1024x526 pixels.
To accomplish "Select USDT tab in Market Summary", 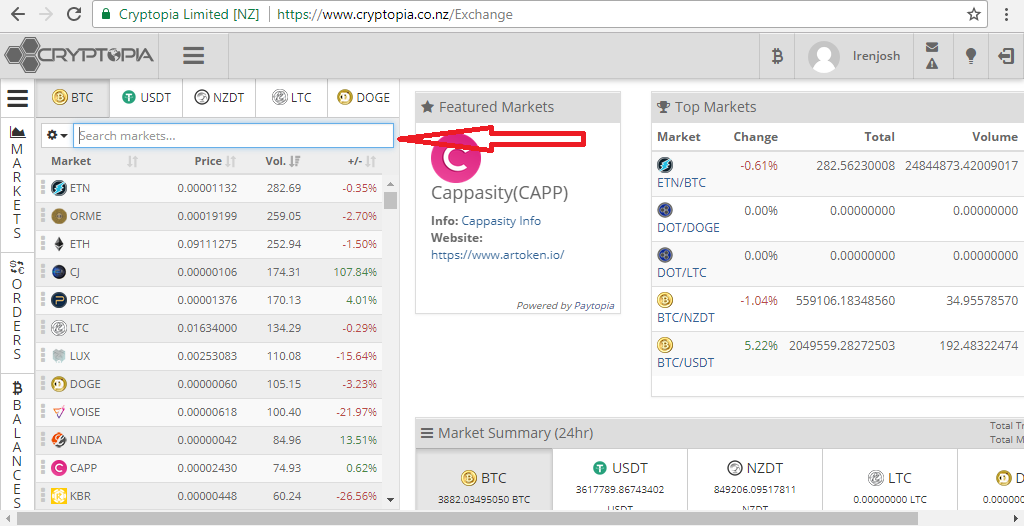I will tap(620, 480).
